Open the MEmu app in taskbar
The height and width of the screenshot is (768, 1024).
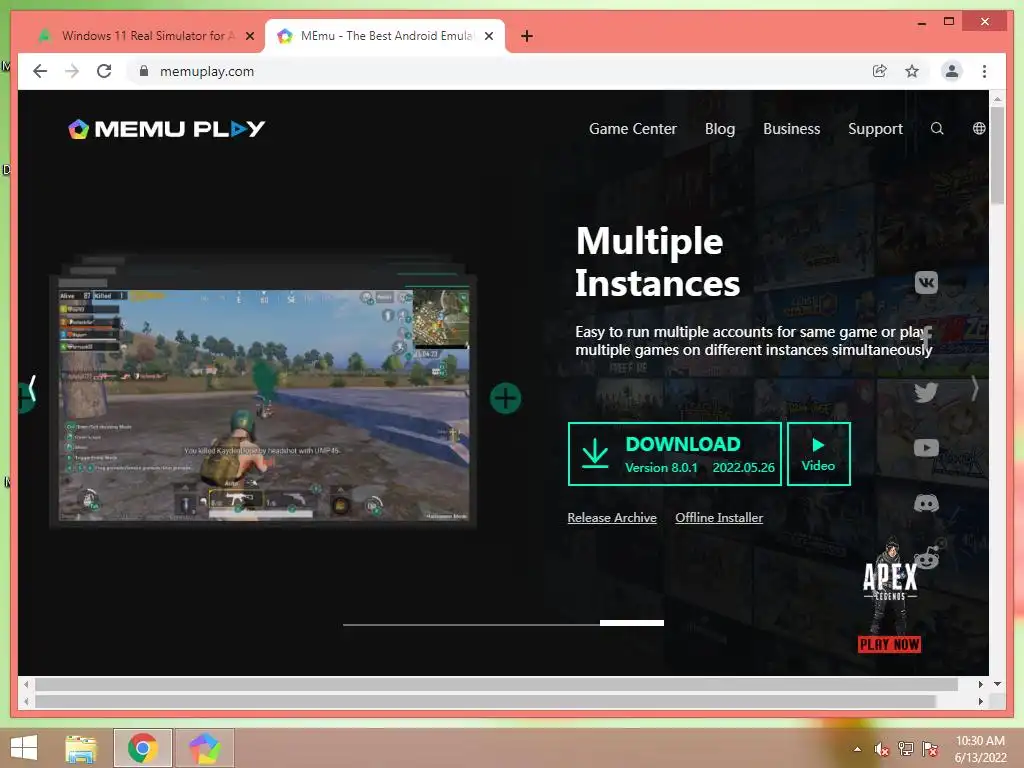pyautogui.click(x=204, y=748)
